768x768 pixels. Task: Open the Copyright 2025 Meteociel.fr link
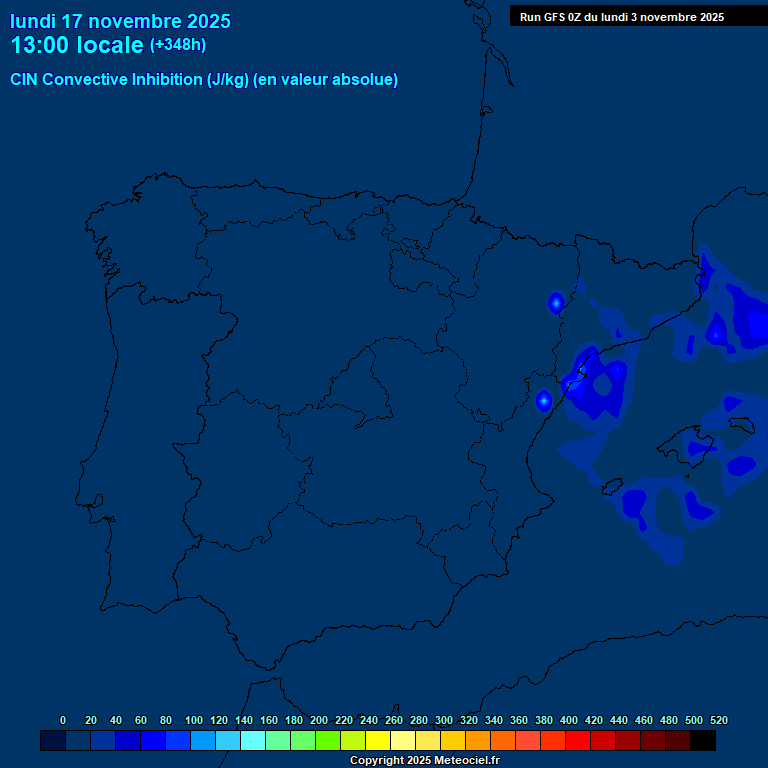point(424,761)
